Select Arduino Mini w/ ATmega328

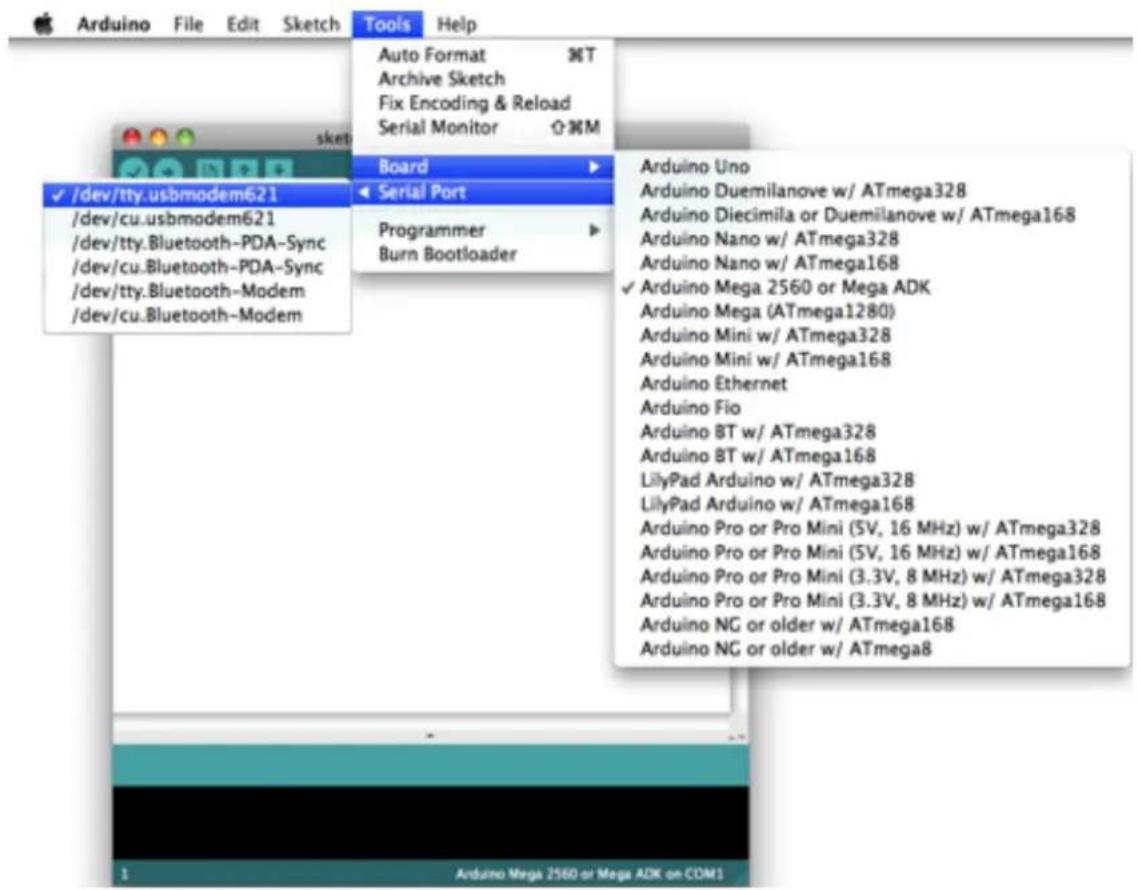pos(872,335)
